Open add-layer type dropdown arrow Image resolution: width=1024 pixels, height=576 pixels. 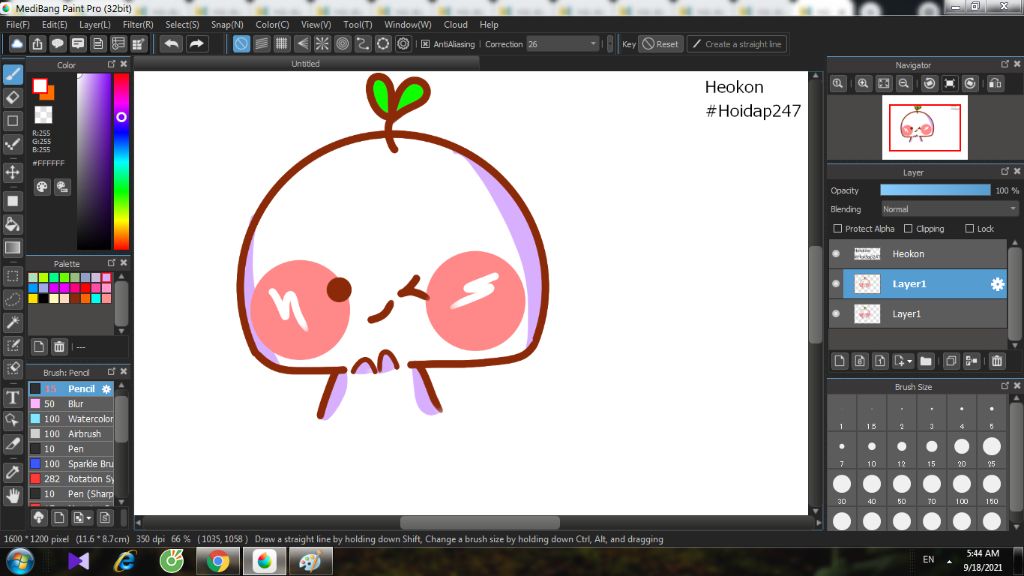[909, 361]
